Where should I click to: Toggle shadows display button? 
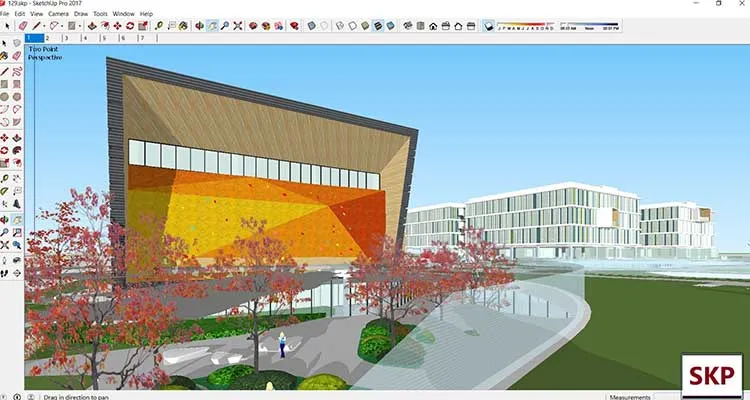click(488, 26)
